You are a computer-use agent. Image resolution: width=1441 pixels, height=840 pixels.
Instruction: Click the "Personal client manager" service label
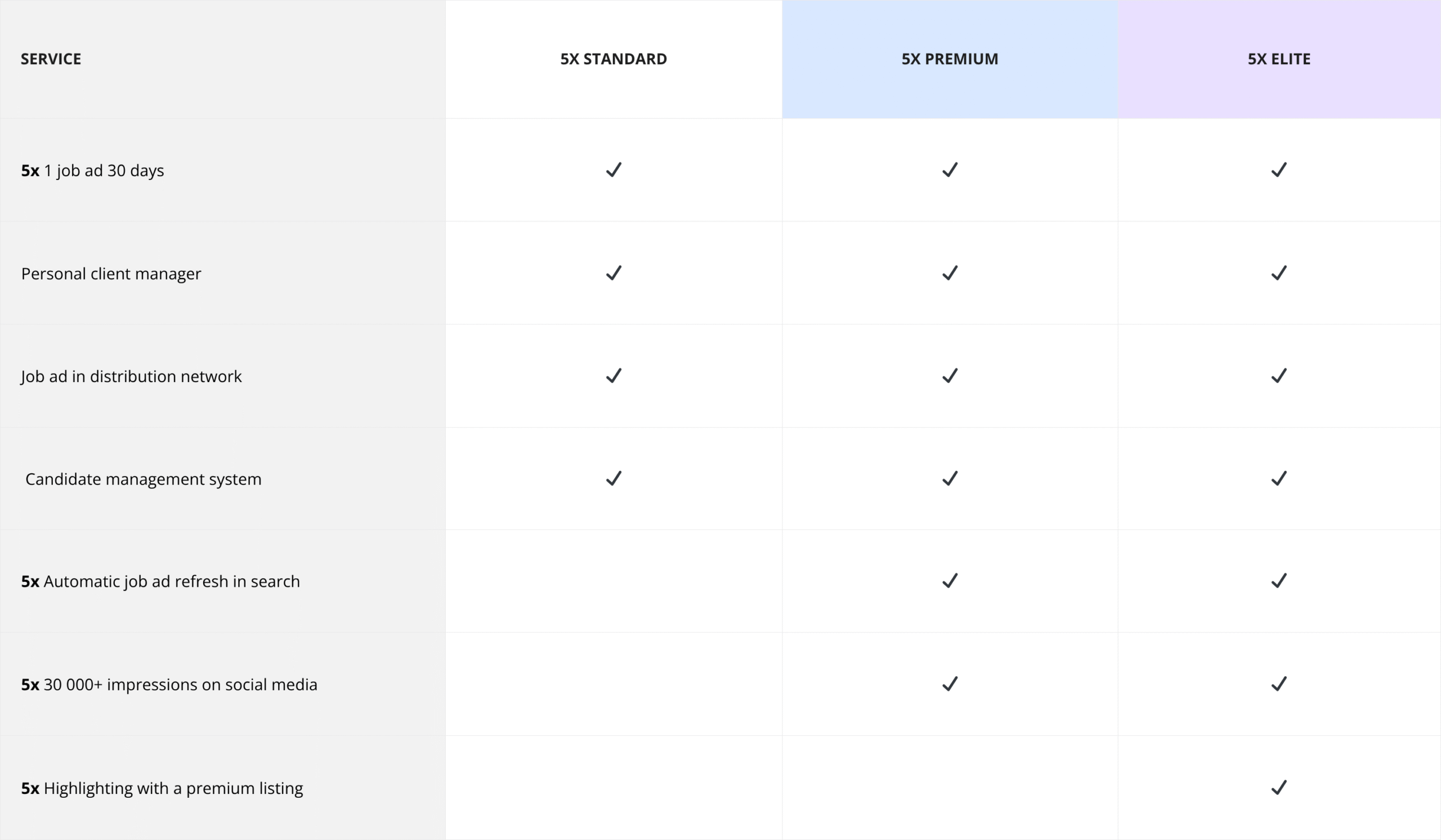tap(111, 273)
